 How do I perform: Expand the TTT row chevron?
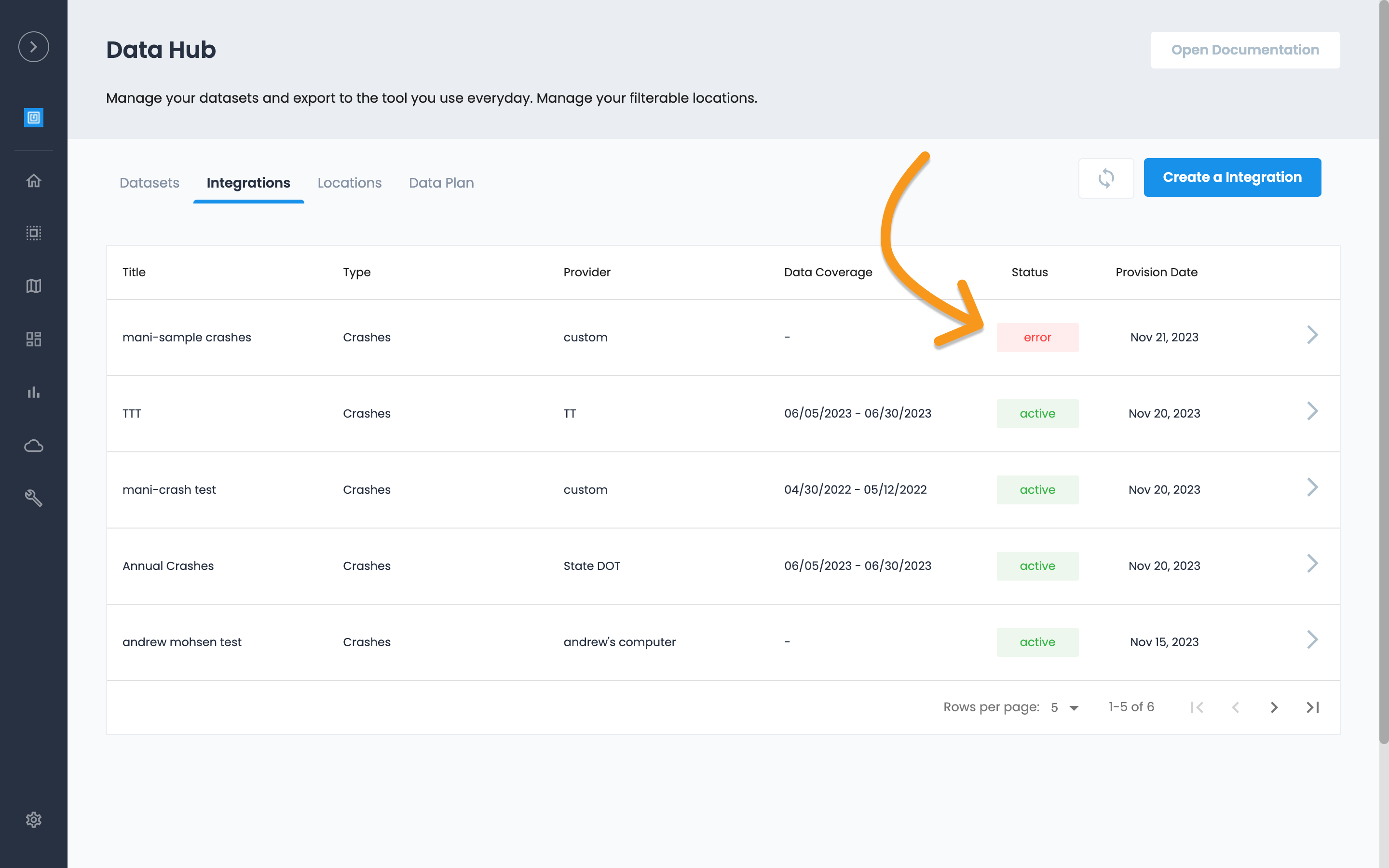[x=1312, y=411]
